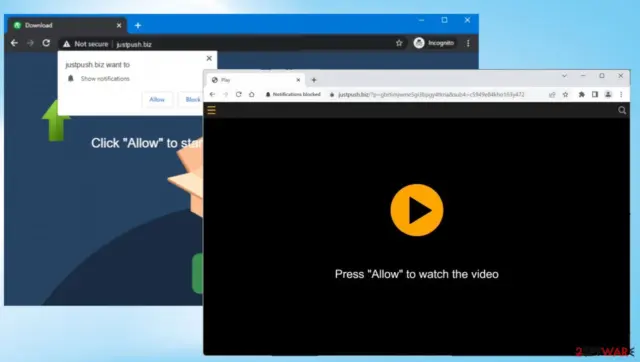Viewport: 640px width, 362px height.
Task: Open the profile avatar in front window
Action: tap(608, 94)
